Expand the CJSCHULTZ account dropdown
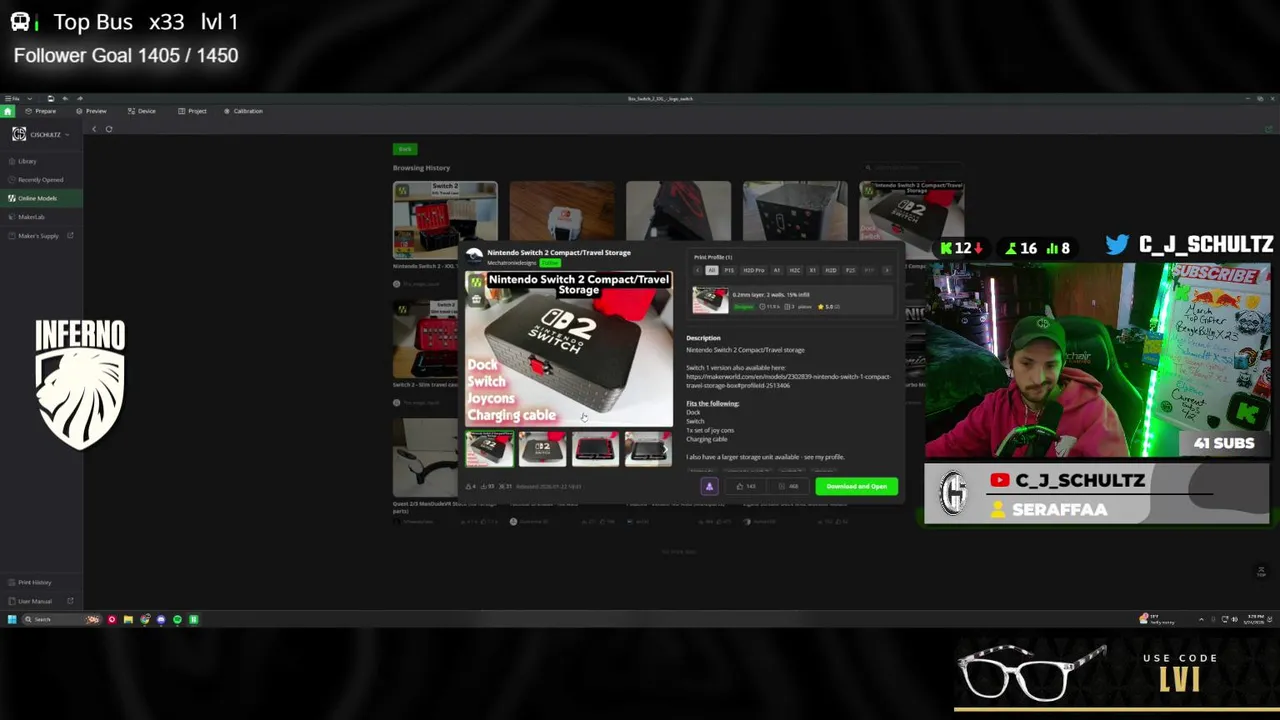The width and height of the screenshot is (1280, 720). (x=66, y=135)
